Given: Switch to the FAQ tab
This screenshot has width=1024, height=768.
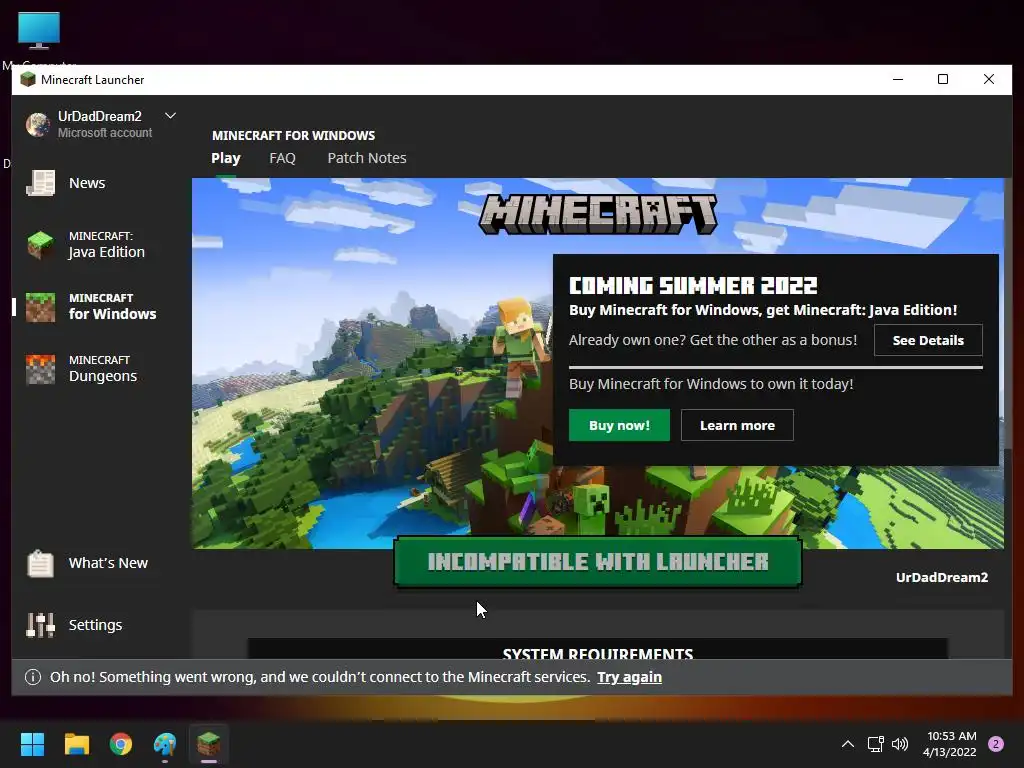Looking at the screenshot, I should (282, 158).
